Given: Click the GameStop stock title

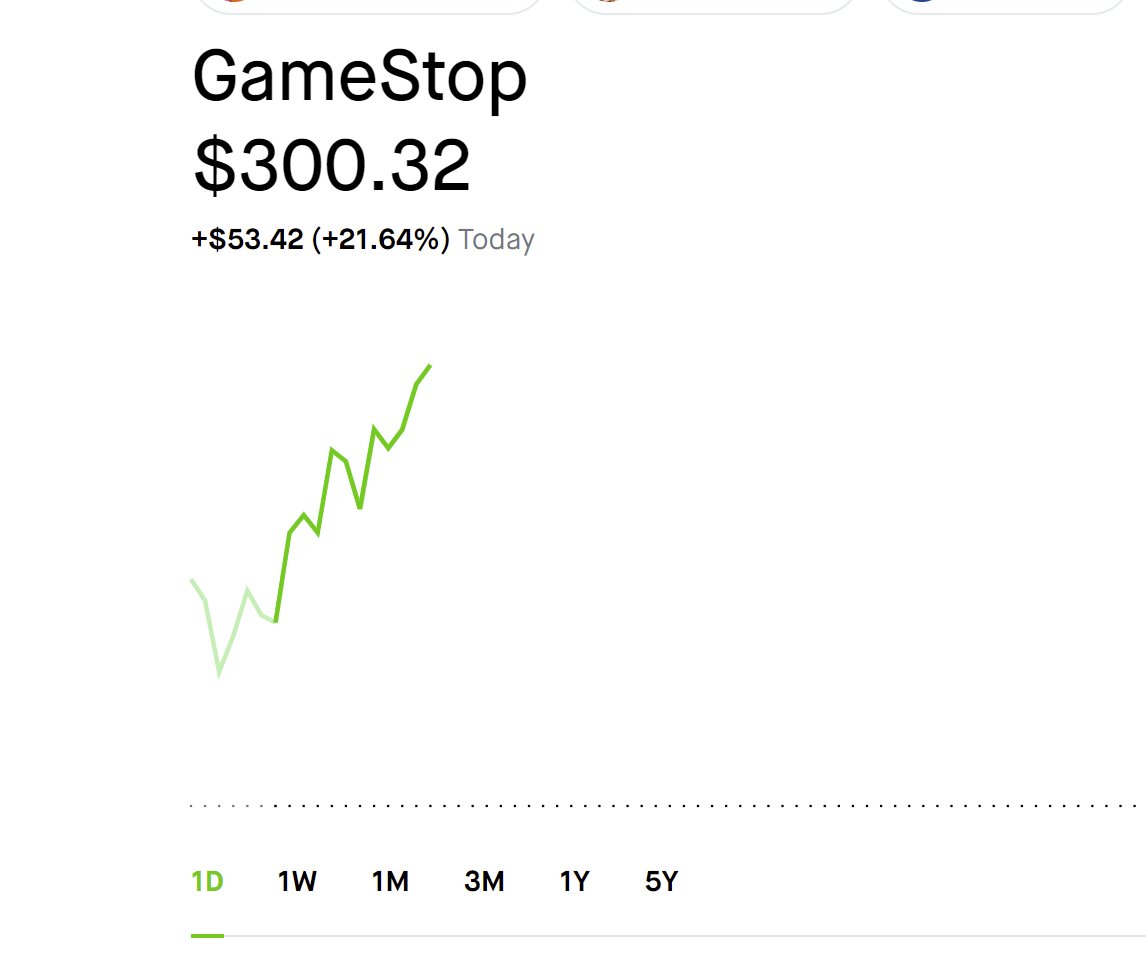Looking at the screenshot, I should click(x=359, y=77).
